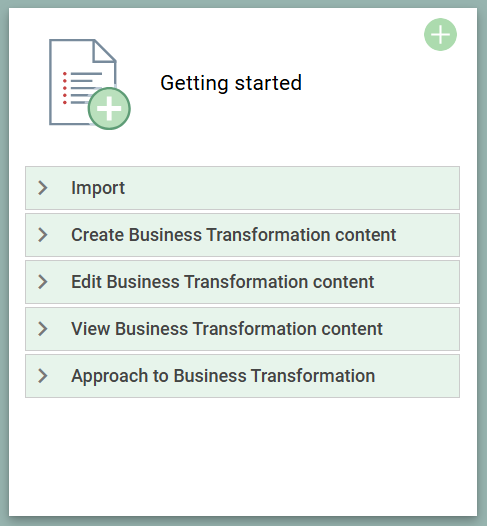
Task: Select Edit Business Transformation content label
Action: 222,282
